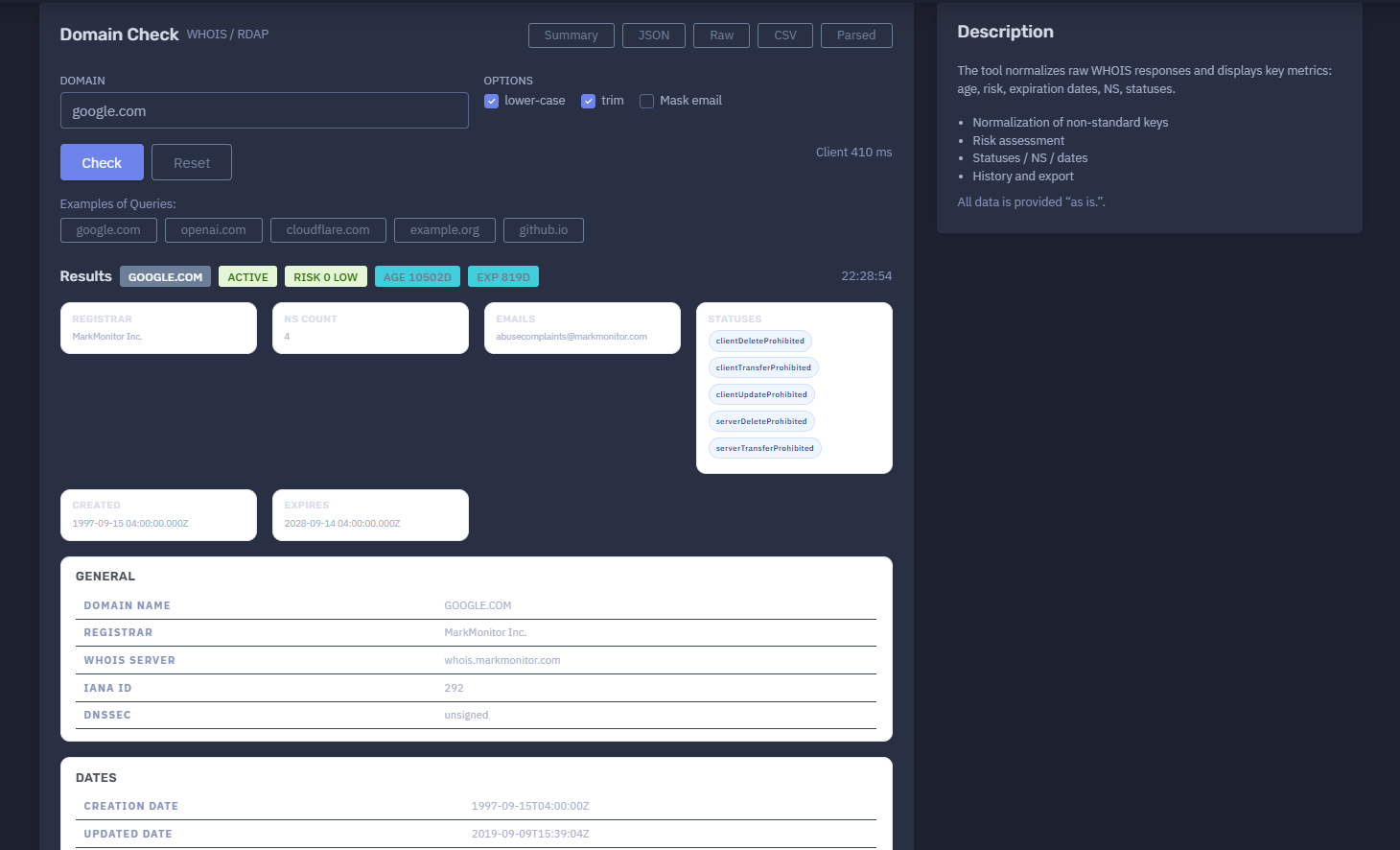Click the serverTransferProhibited status chip
Screen dimensions: 1400x850
pyautogui.click(x=764, y=448)
